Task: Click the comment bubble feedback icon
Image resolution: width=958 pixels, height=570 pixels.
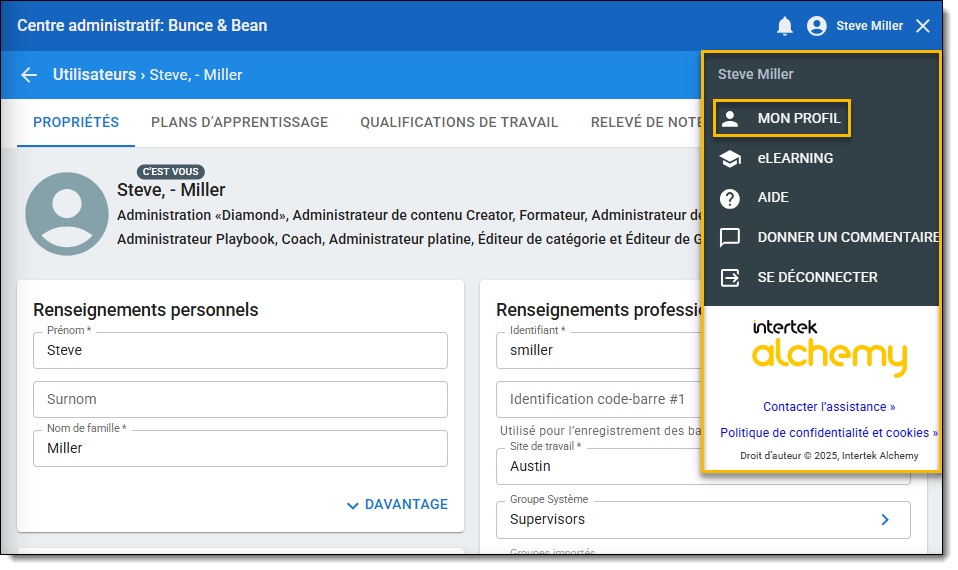Action: (x=730, y=238)
